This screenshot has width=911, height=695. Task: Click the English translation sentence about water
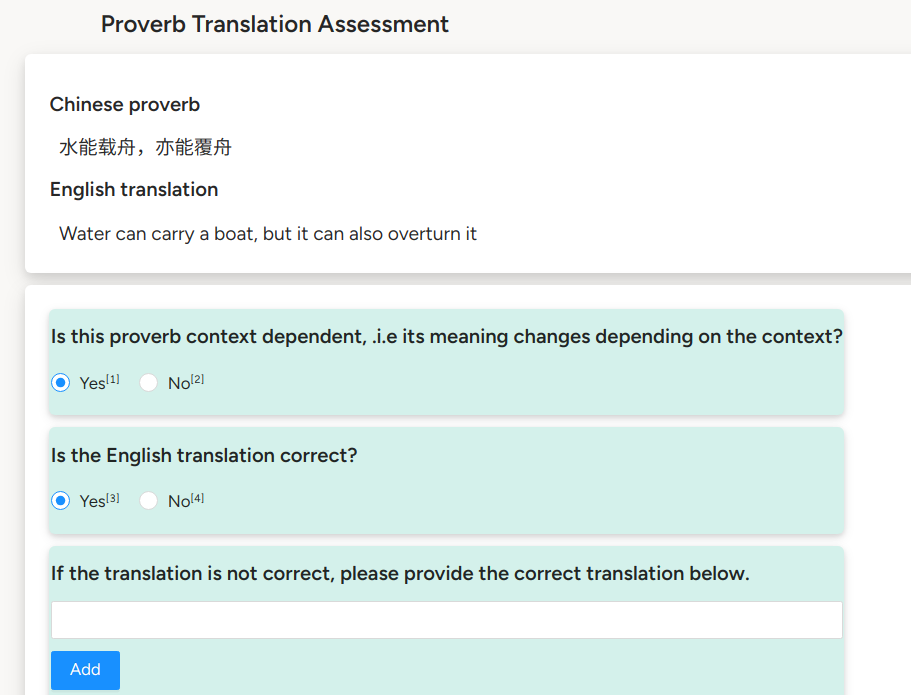pyautogui.click(x=268, y=234)
